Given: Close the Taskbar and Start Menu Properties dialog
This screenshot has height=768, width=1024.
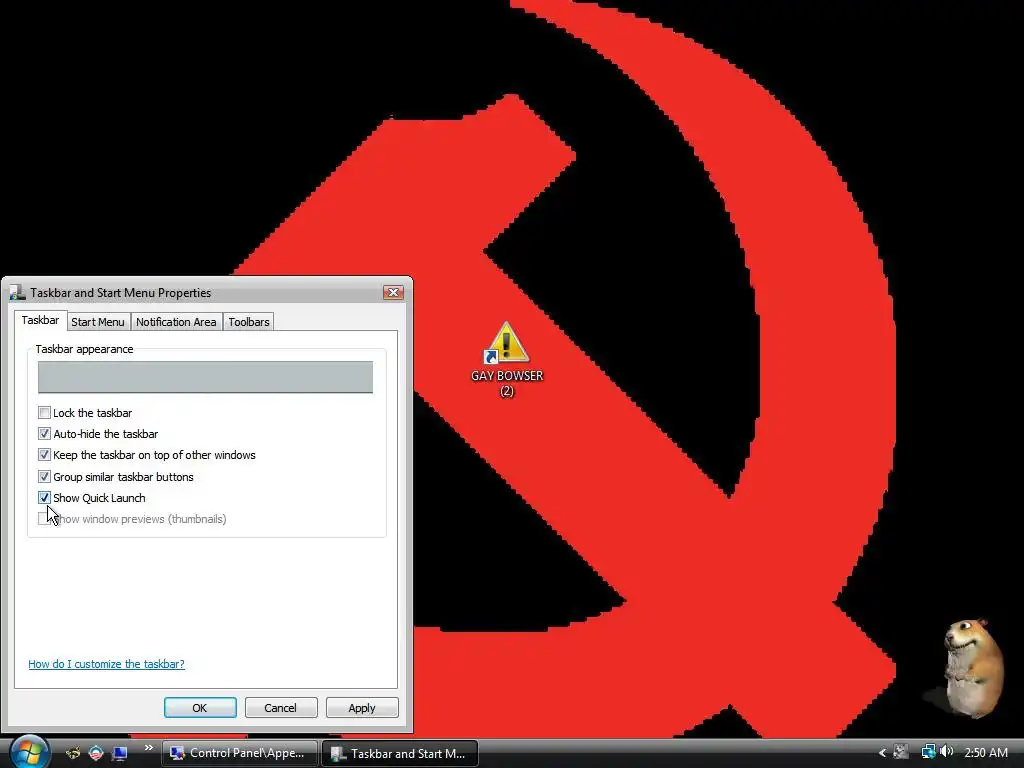Looking at the screenshot, I should click(x=393, y=293).
